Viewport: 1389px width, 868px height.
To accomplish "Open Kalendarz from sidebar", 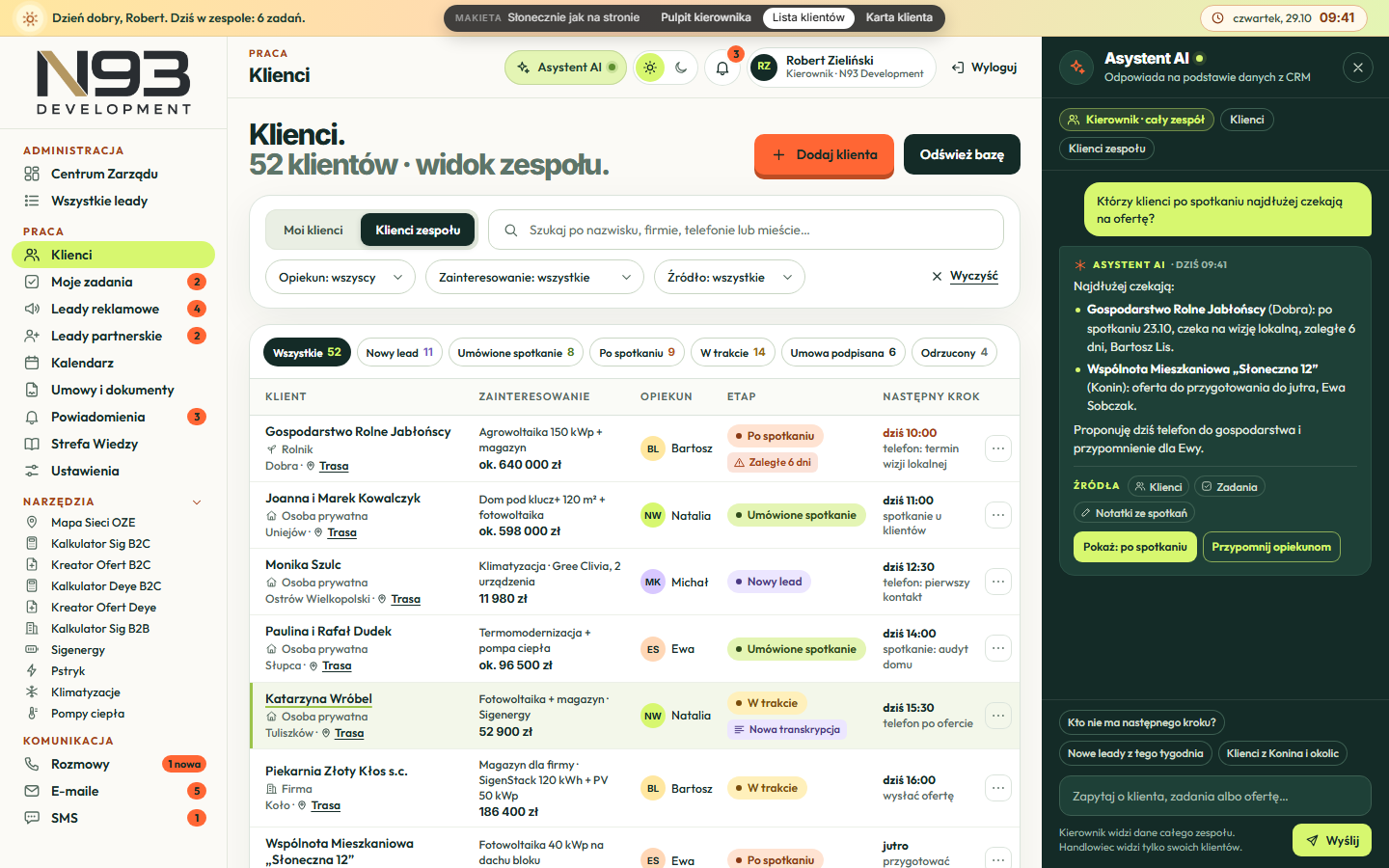I will (114, 363).
